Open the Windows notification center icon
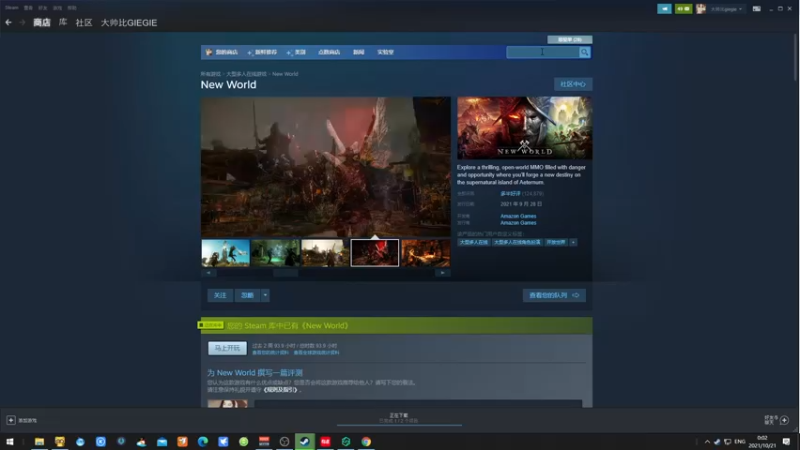 tap(787, 442)
